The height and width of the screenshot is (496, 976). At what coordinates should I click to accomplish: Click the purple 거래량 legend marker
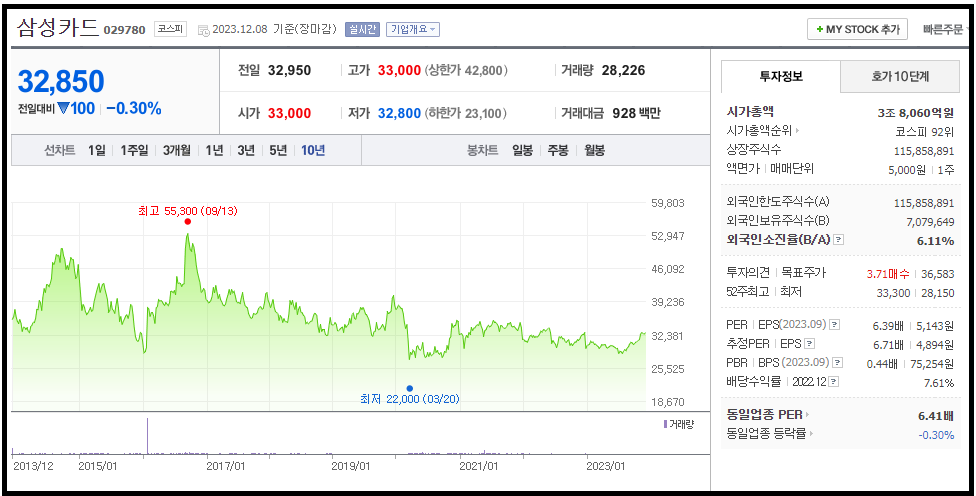pyautogui.click(x=665, y=424)
